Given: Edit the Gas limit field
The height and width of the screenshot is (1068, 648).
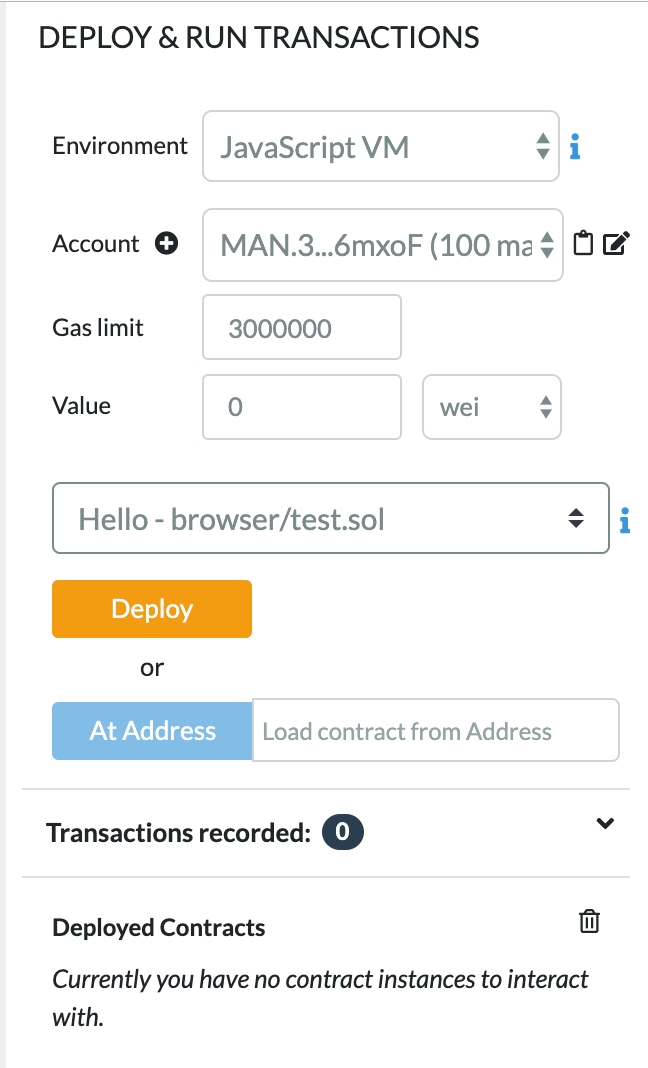Looking at the screenshot, I should [300, 327].
